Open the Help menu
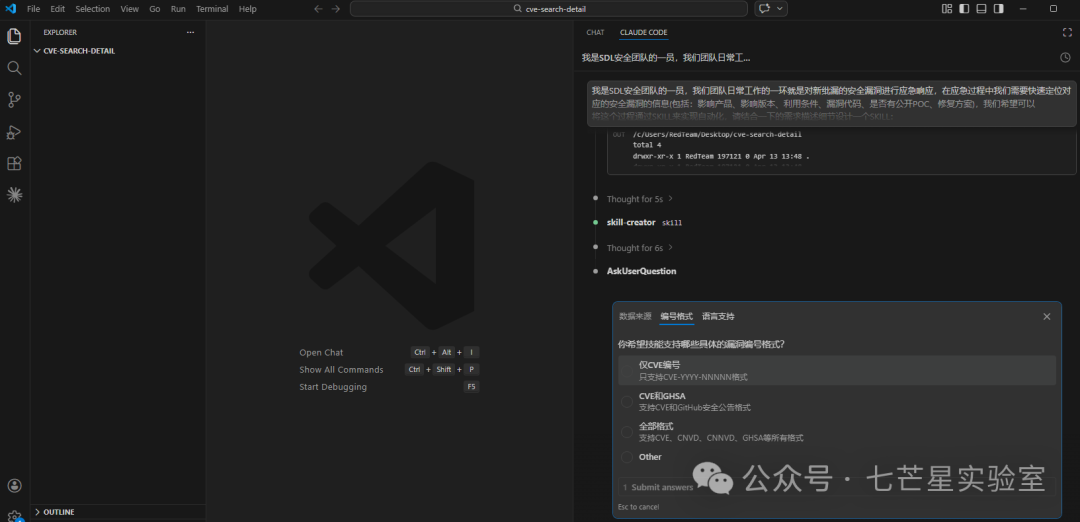This screenshot has height=522, width=1080. tap(248, 9)
